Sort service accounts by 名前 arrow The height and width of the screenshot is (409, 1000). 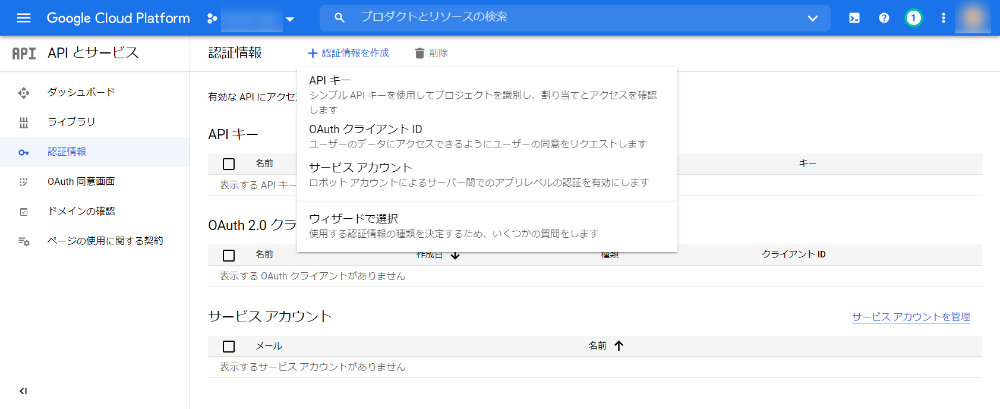(x=618, y=346)
